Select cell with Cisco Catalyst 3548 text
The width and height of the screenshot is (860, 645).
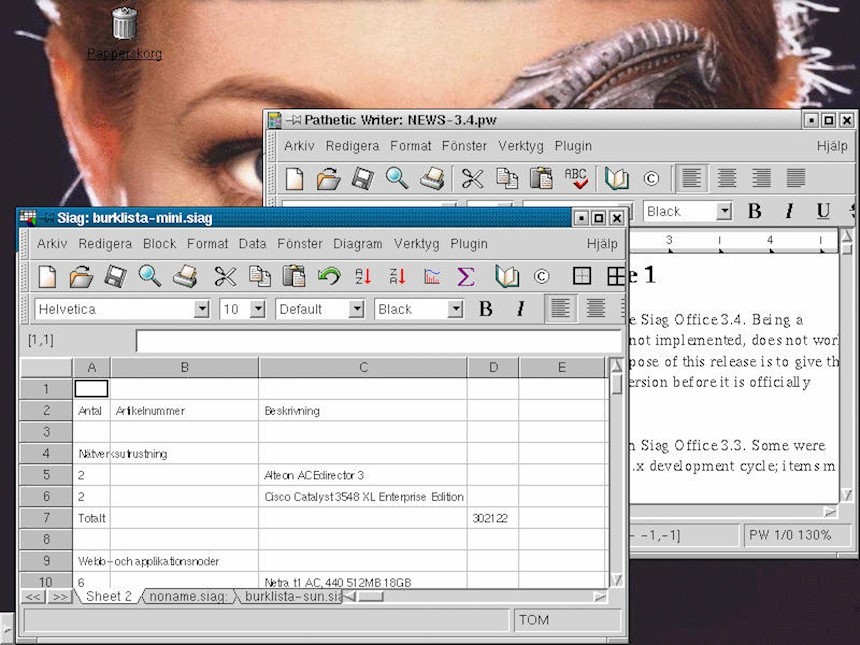pyautogui.click(x=363, y=497)
